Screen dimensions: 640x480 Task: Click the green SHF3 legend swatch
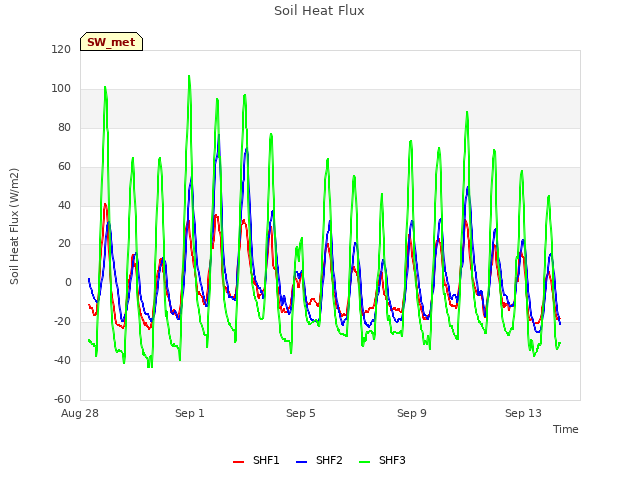[364, 462]
